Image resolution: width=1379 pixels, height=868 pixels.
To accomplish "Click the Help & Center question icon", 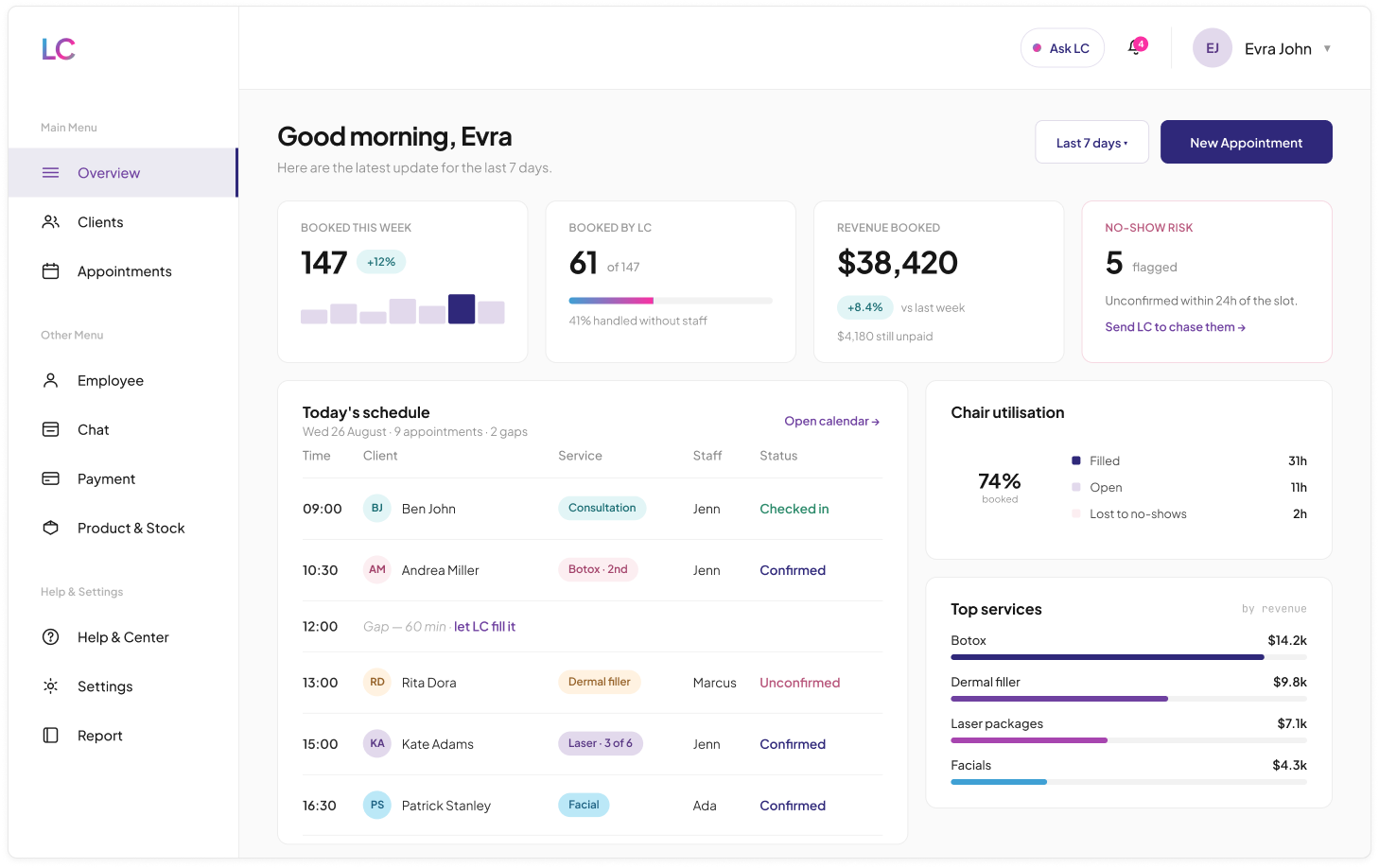I will 51,637.
